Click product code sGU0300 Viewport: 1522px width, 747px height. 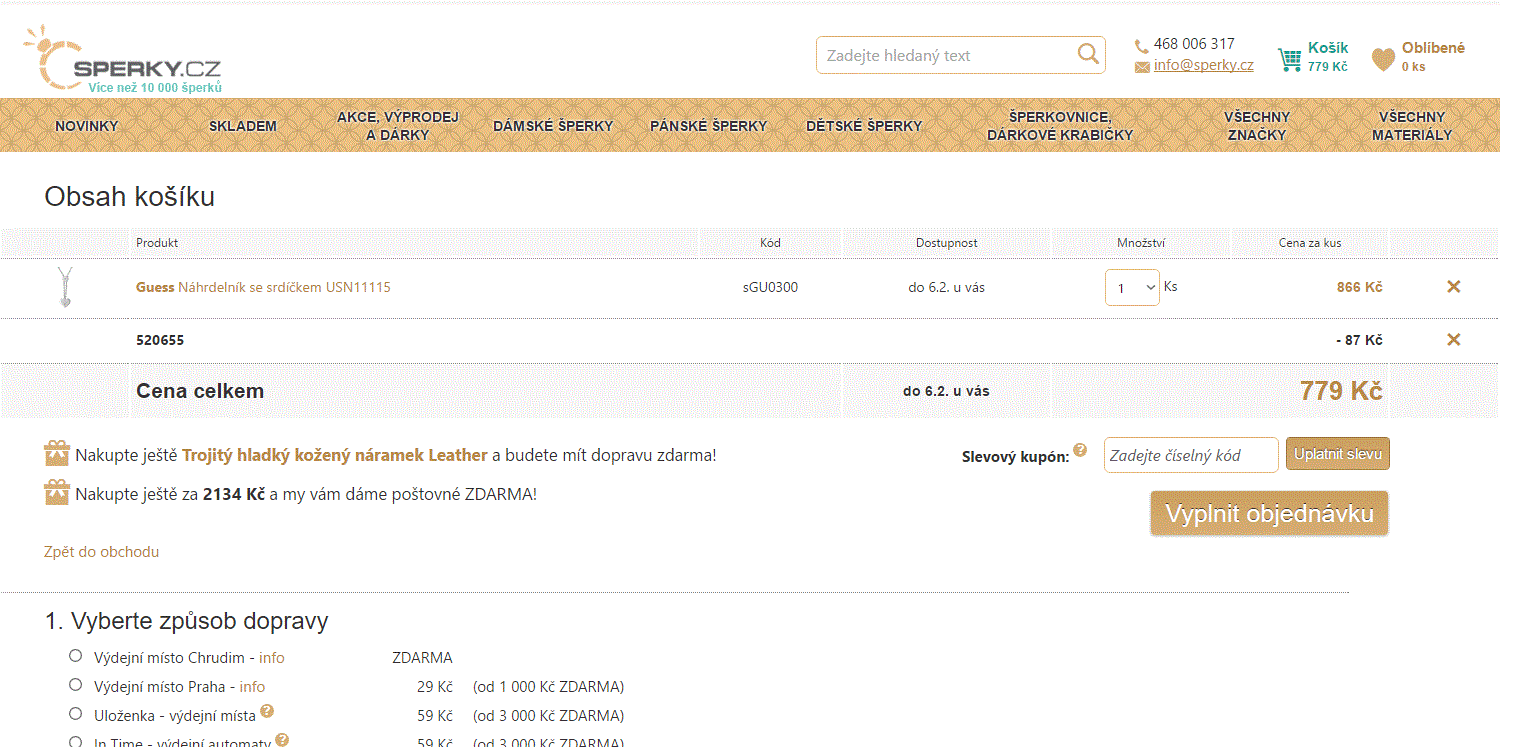click(770, 287)
